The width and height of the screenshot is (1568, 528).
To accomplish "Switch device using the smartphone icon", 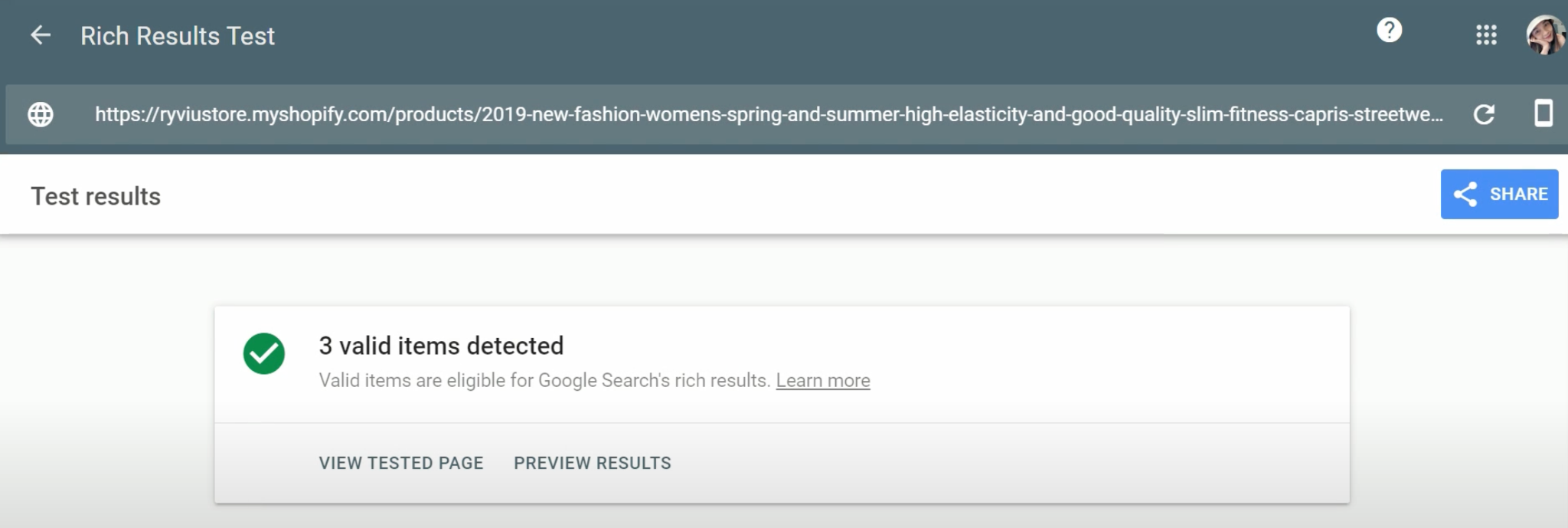I will [1543, 113].
